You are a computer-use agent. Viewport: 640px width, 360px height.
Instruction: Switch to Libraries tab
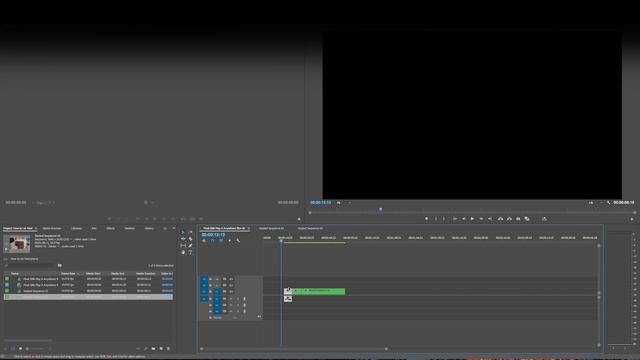click(x=76, y=229)
